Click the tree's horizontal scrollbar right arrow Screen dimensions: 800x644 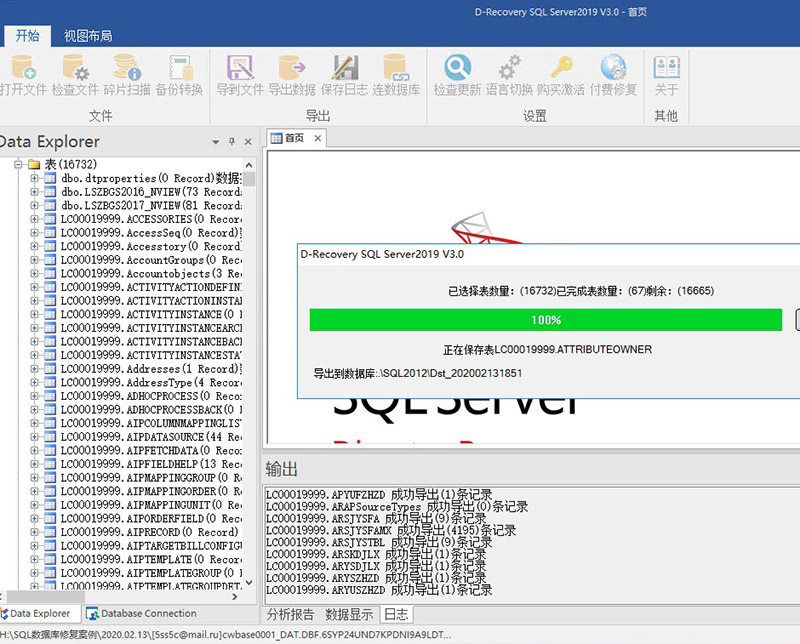[235, 597]
